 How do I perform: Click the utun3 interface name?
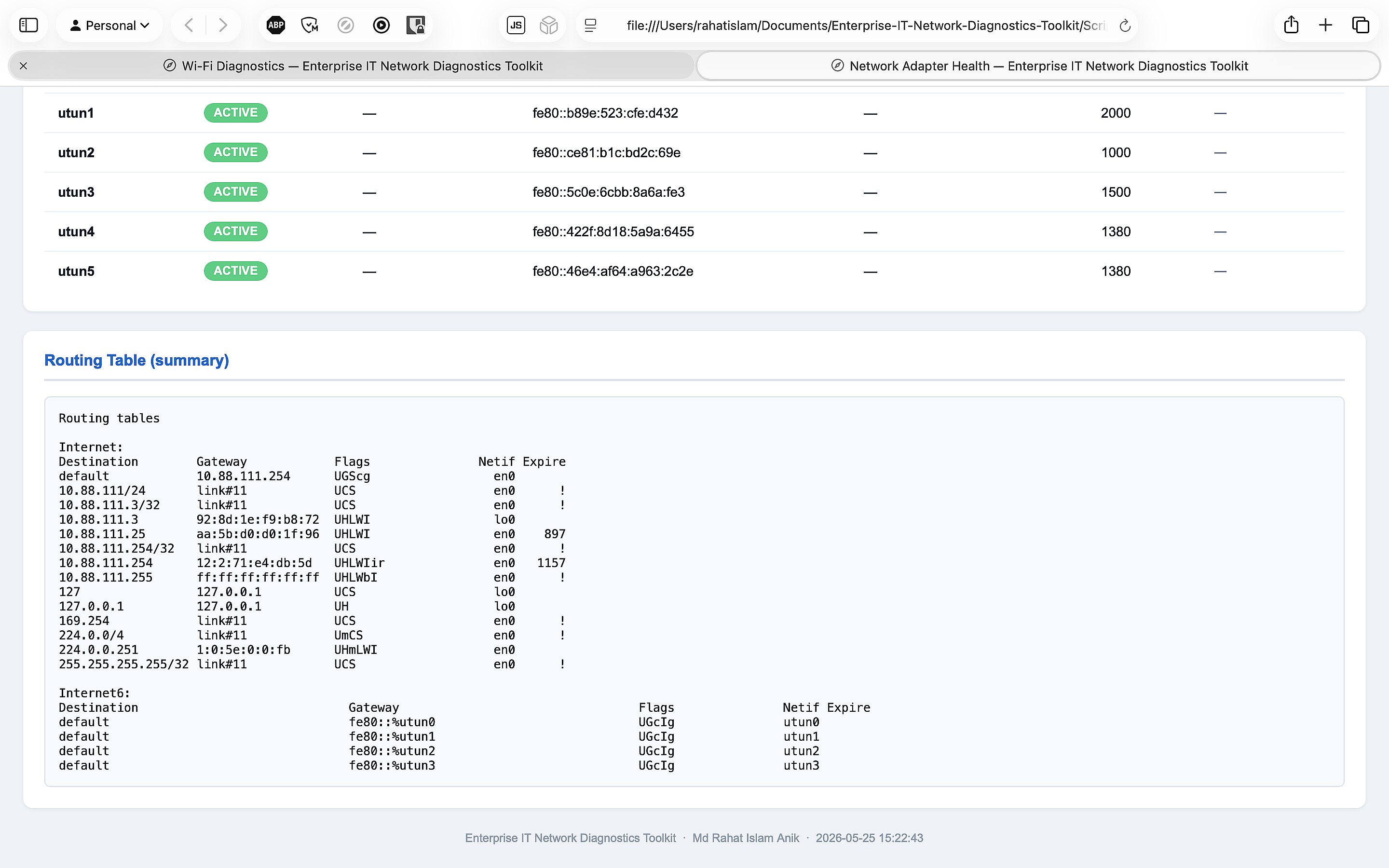coord(76,192)
